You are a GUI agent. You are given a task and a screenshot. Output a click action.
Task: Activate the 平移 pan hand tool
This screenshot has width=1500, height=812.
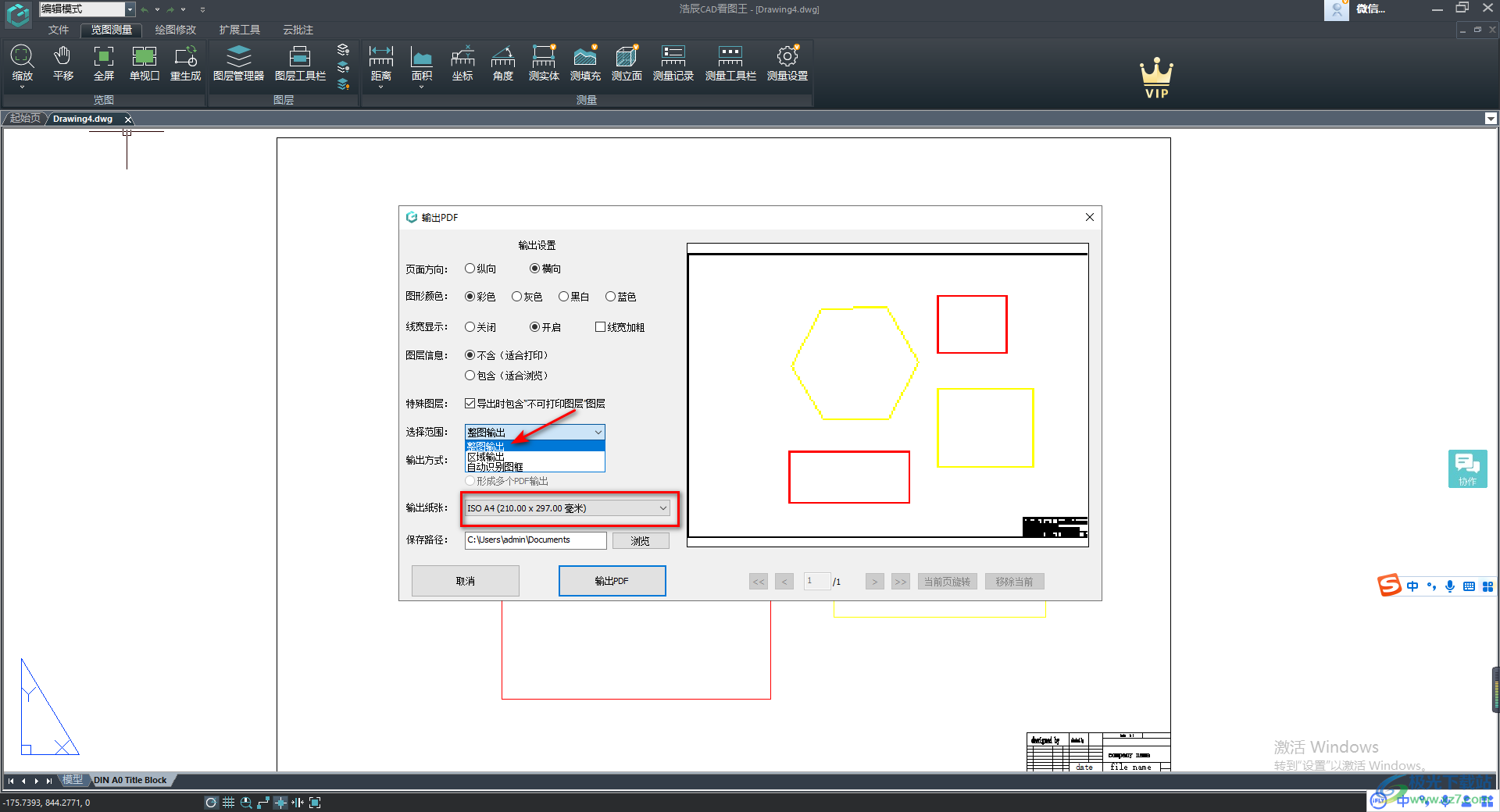pyautogui.click(x=62, y=62)
